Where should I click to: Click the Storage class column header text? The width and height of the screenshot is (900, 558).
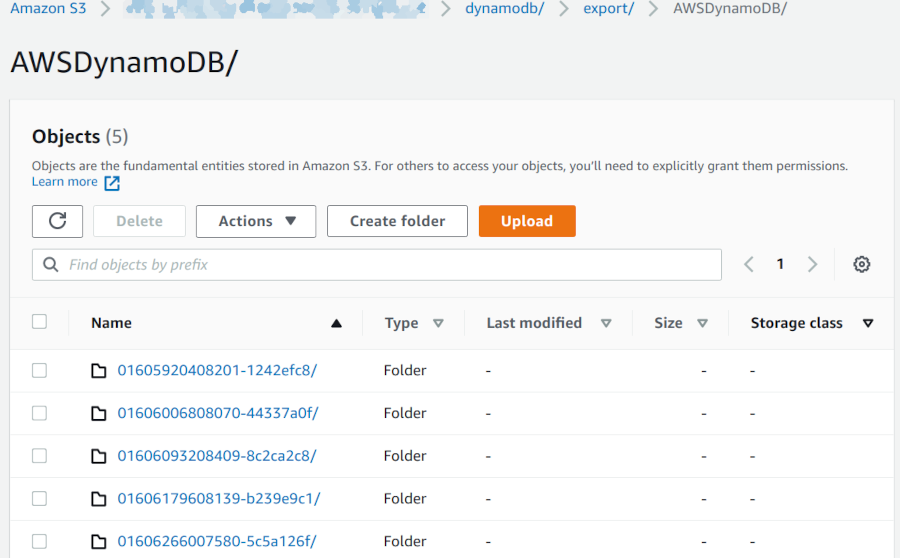(797, 323)
